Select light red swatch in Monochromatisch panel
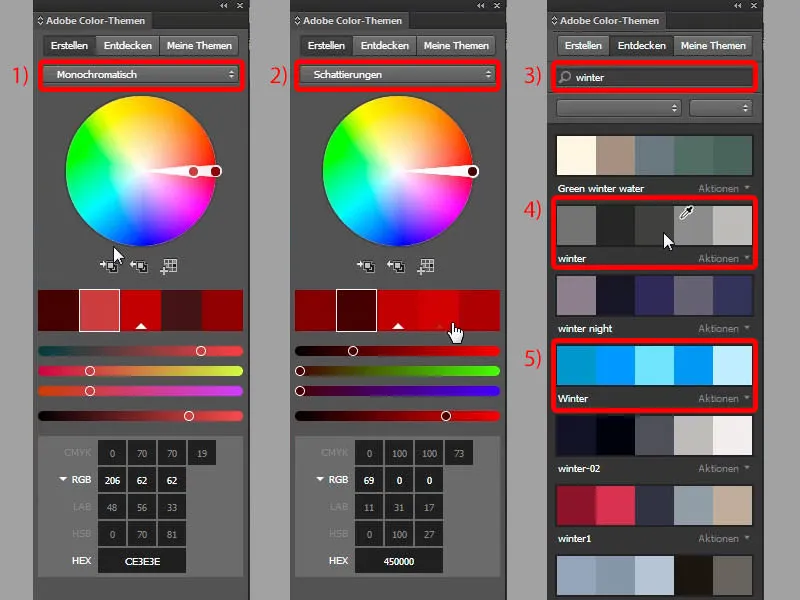The width and height of the screenshot is (800, 600). pos(99,310)
